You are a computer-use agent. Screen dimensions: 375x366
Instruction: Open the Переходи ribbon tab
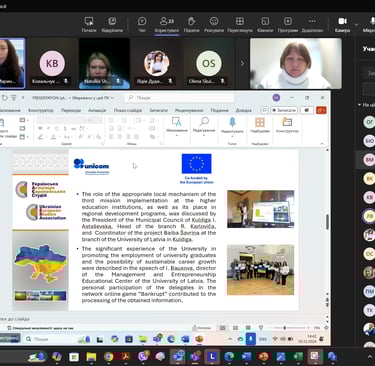click(x=71, y=110)
